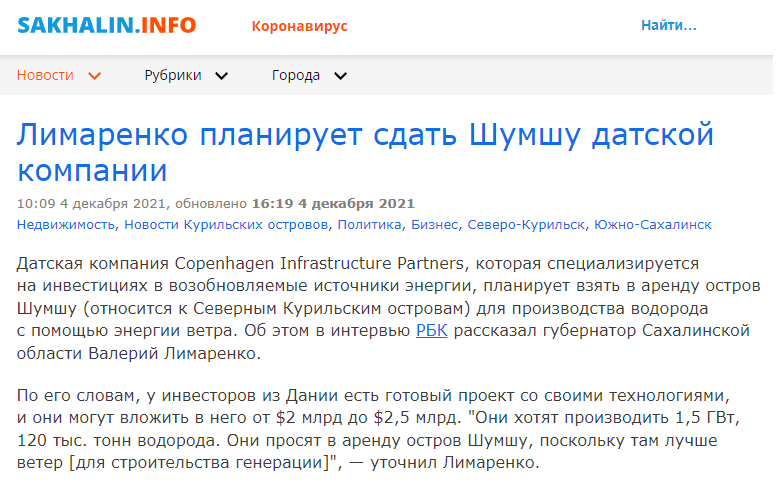Click the phrase уточнил Лимаренко

[453, 463]
